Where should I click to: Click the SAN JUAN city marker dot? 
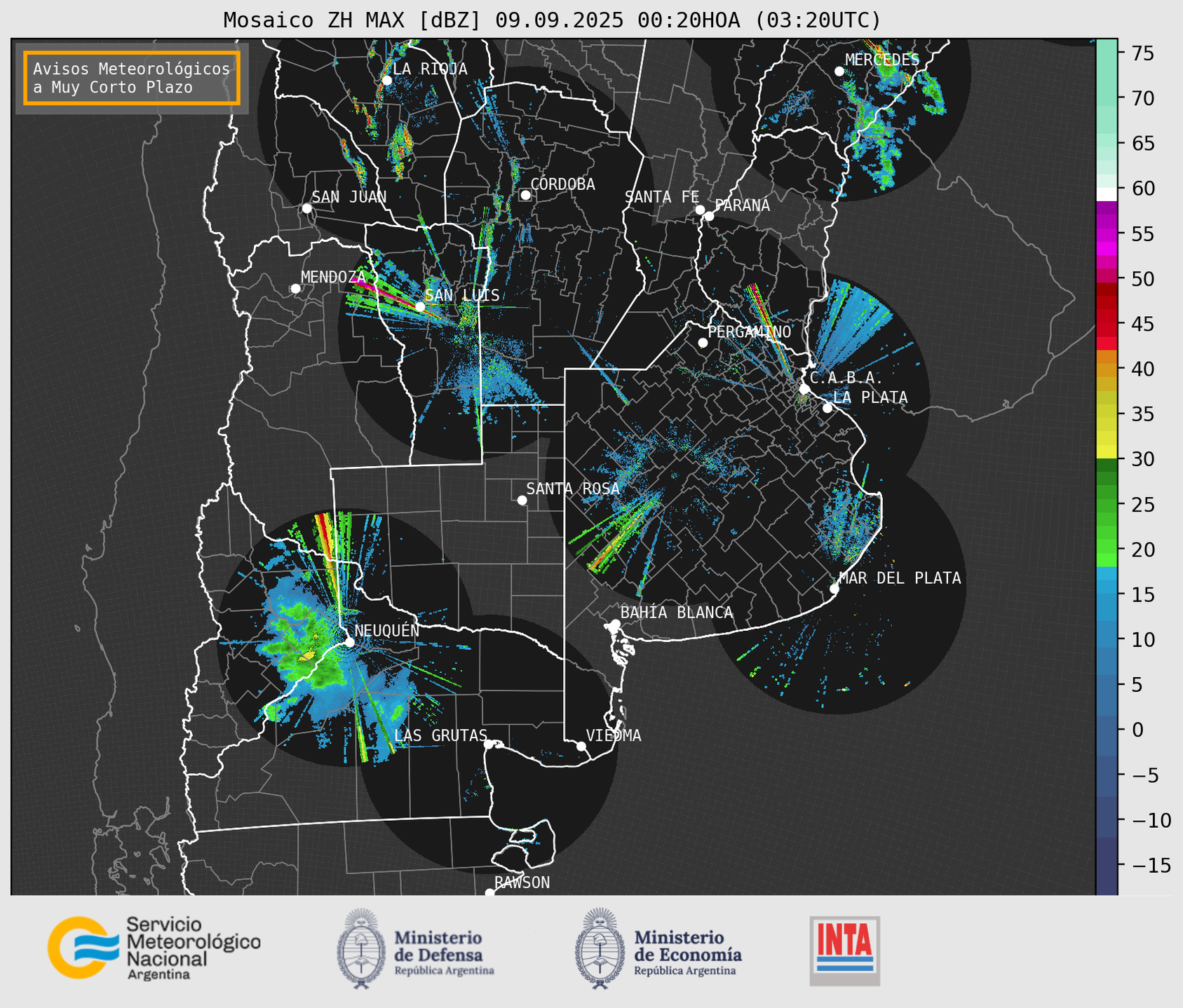pyautogui.click(x=306, y=208)
